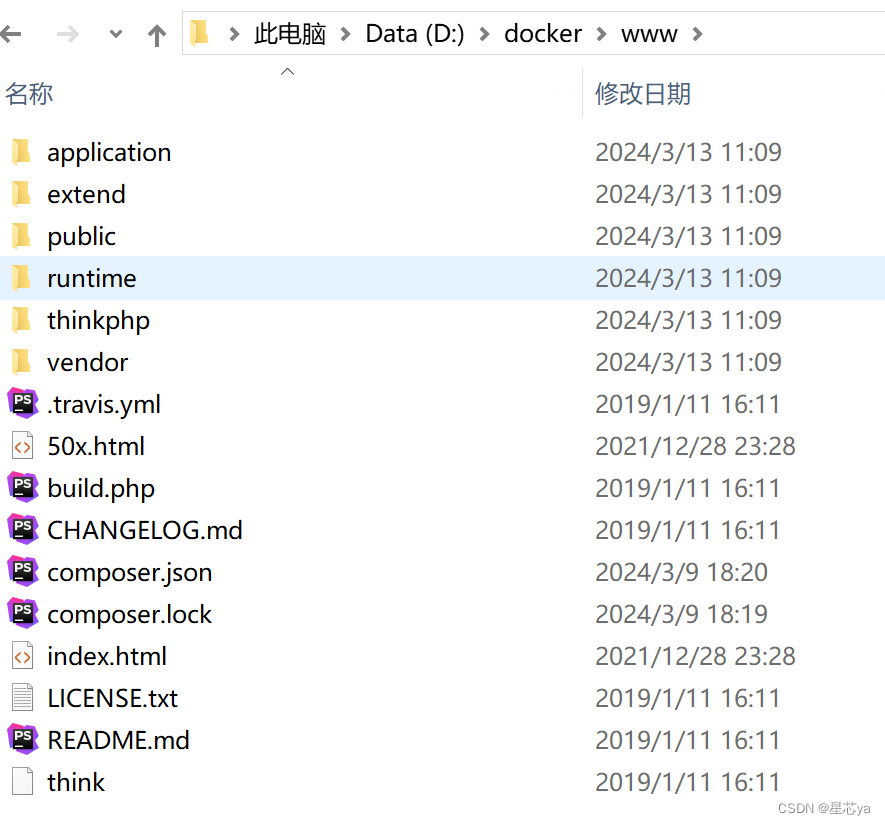Click the HTML file icon of 50x.html
This screenshot has height=825, width=885.
[x=22, y=446]
